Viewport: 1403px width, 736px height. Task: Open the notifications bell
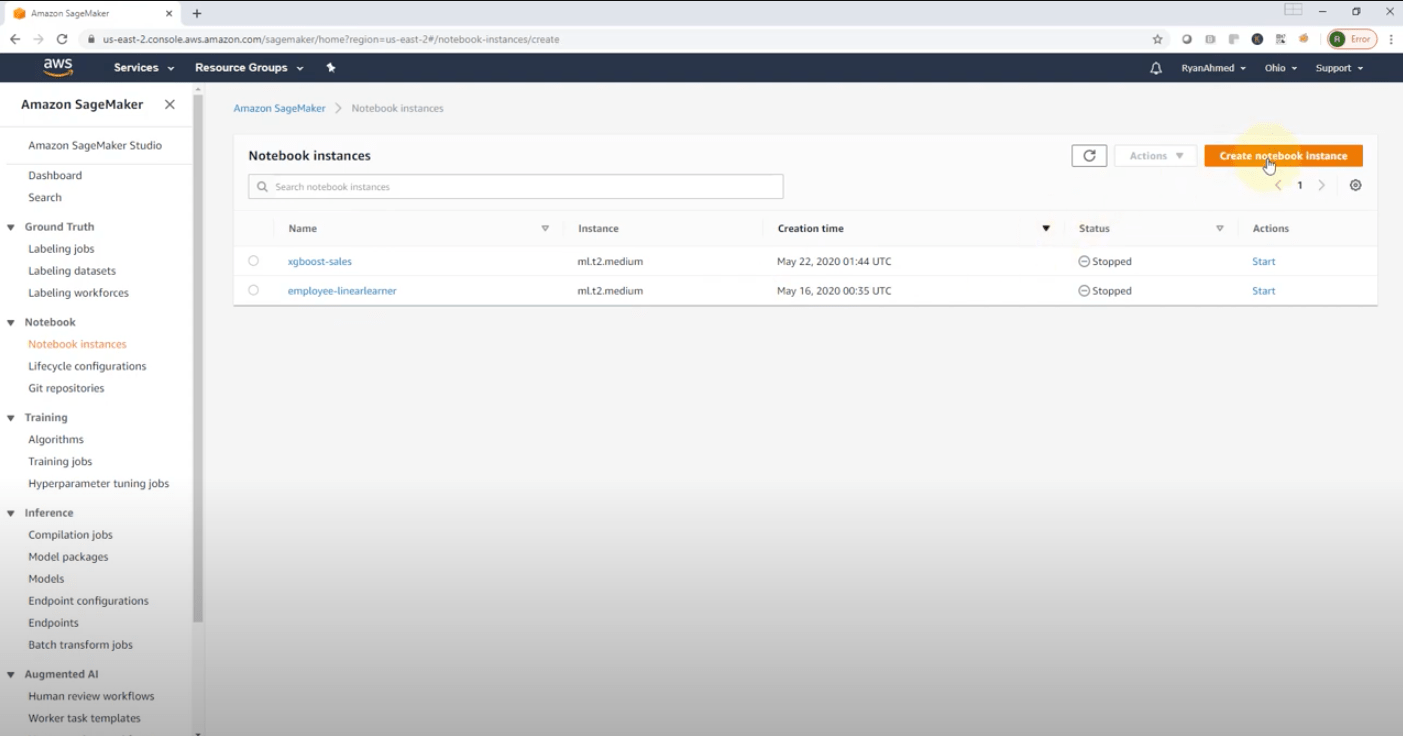pos(1156,68)
